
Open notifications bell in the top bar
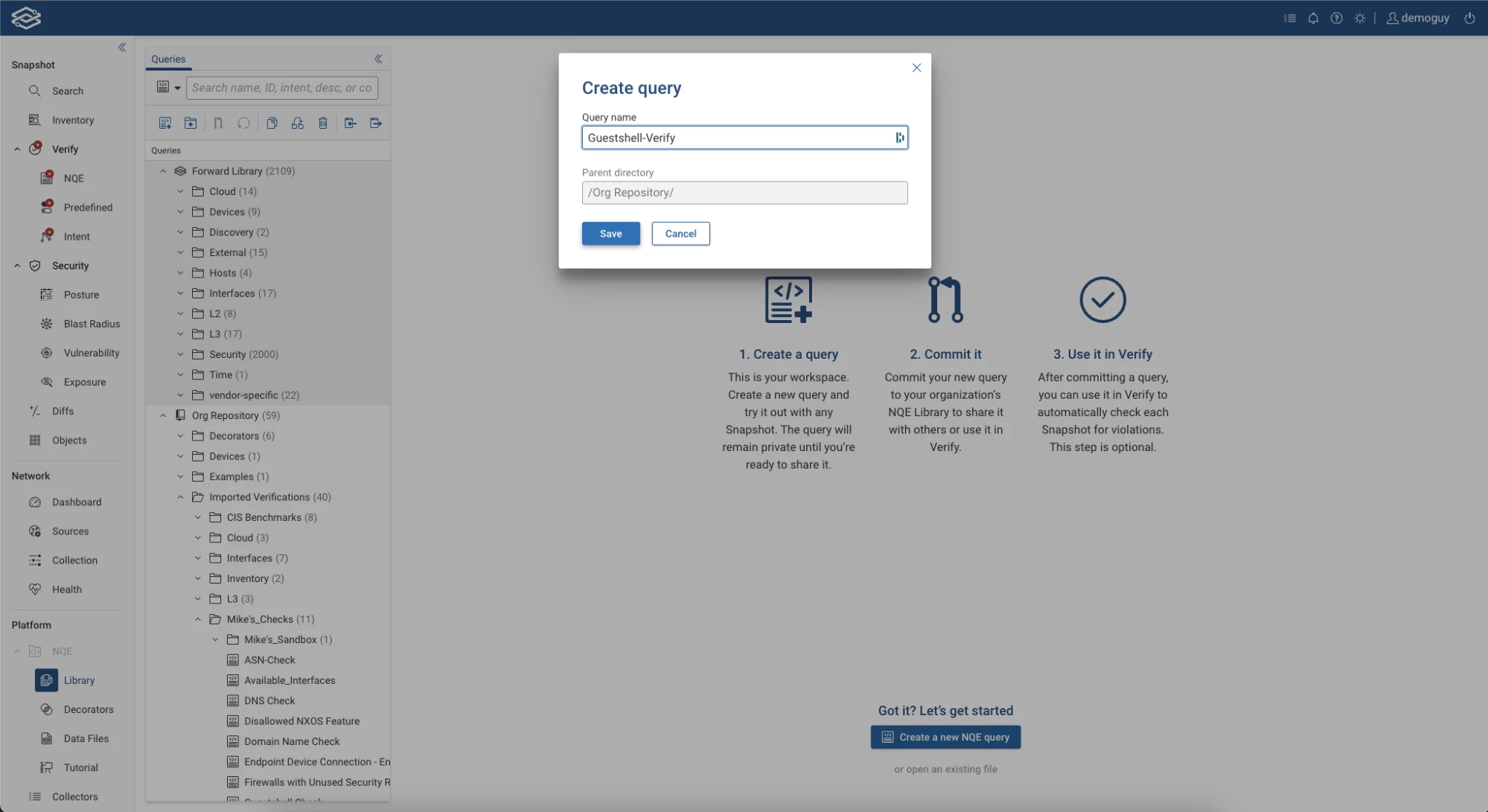coord(1313,18)
